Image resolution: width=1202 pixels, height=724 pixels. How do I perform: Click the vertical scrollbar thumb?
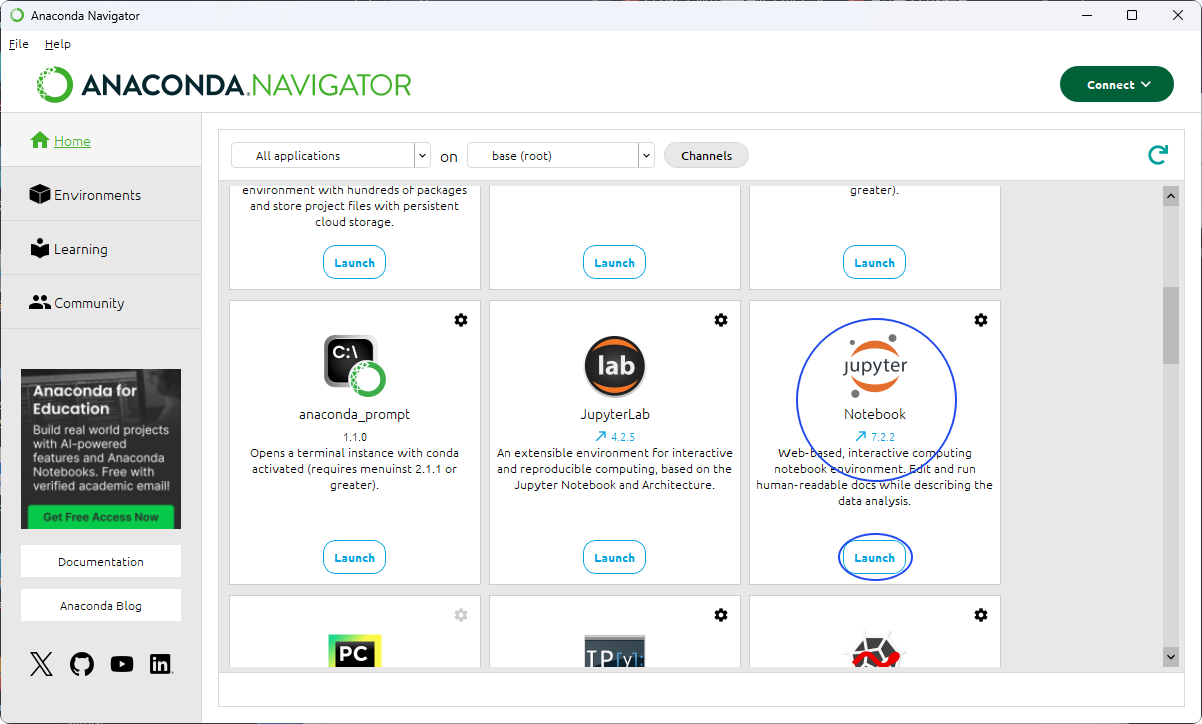(1171, 326)
